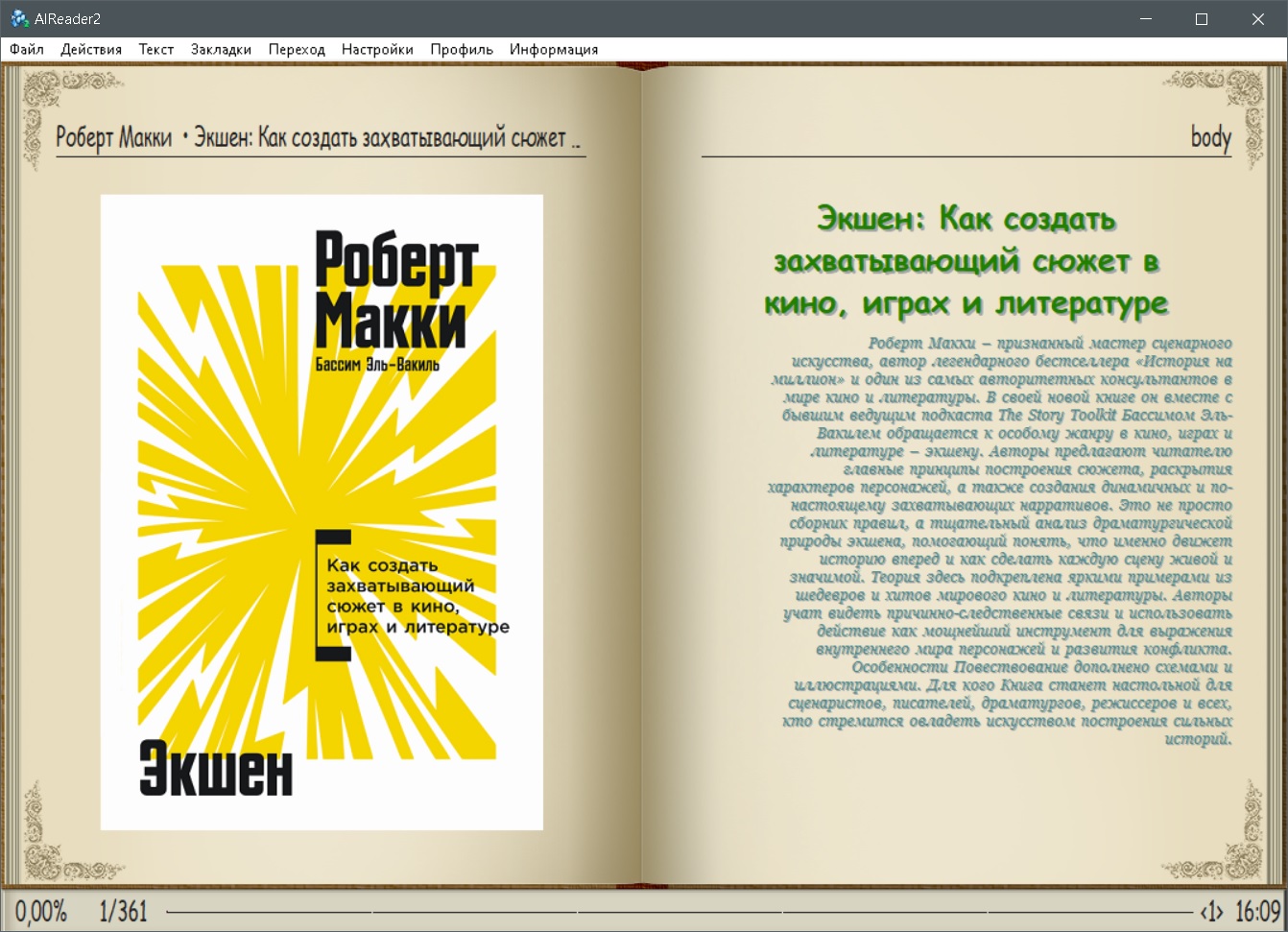Click the profile indicator ‹1› in status bar

(1212, 911)
